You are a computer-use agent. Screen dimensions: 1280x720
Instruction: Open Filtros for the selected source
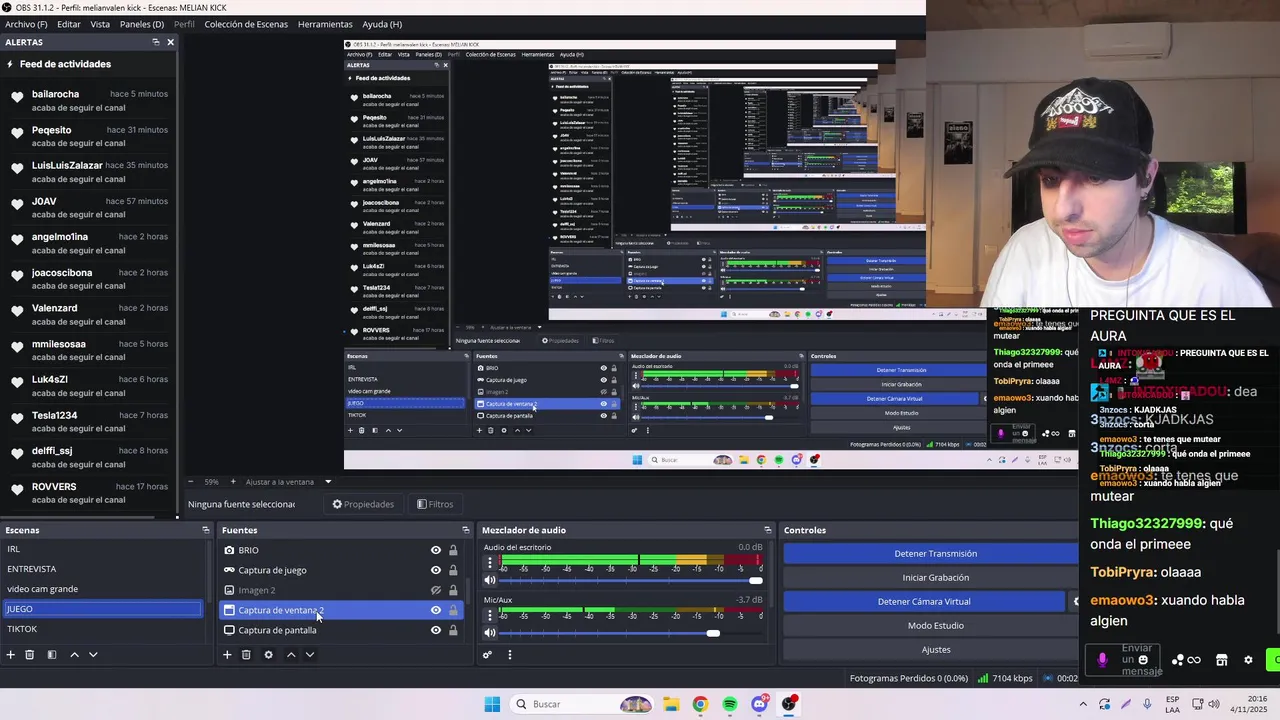[435, 504]
